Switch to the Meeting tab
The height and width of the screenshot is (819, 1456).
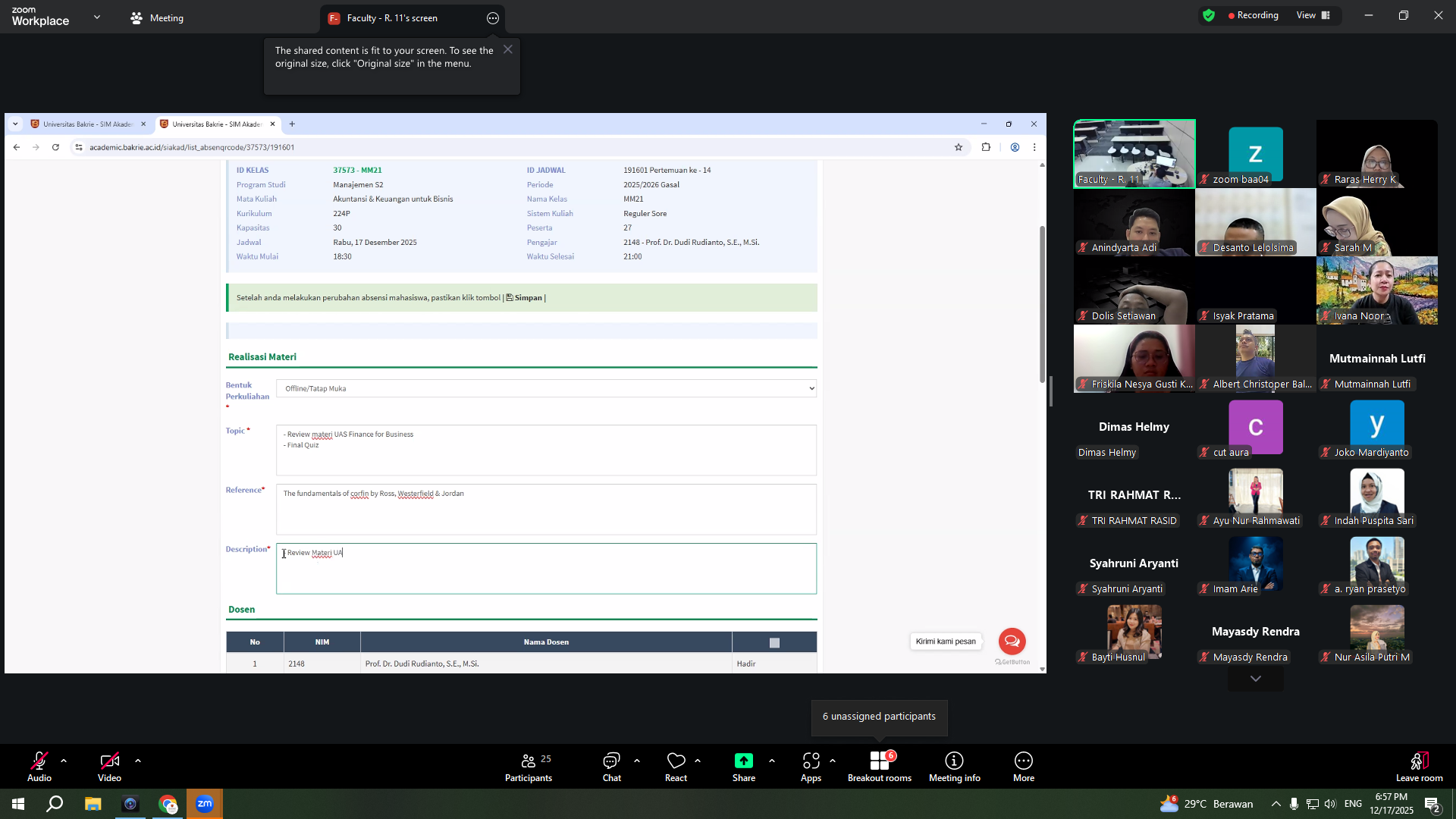click(x=158, y=18)
